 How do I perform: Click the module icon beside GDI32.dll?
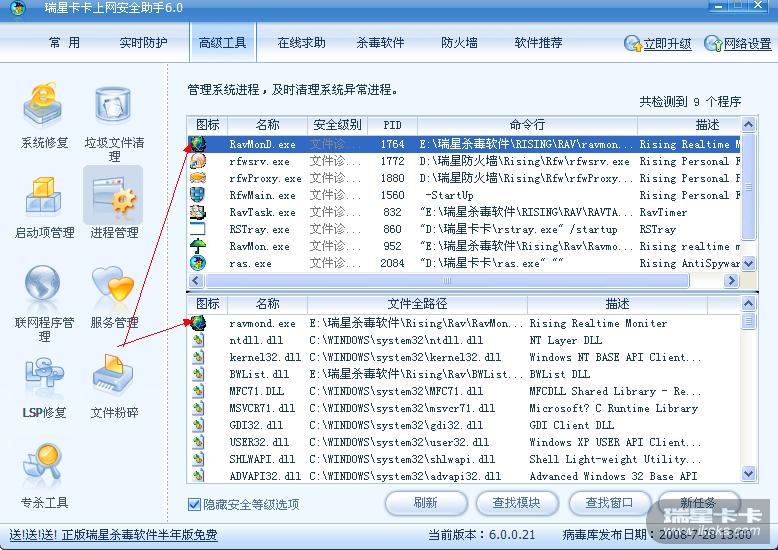pyautogui.click(x=198, y=425)
